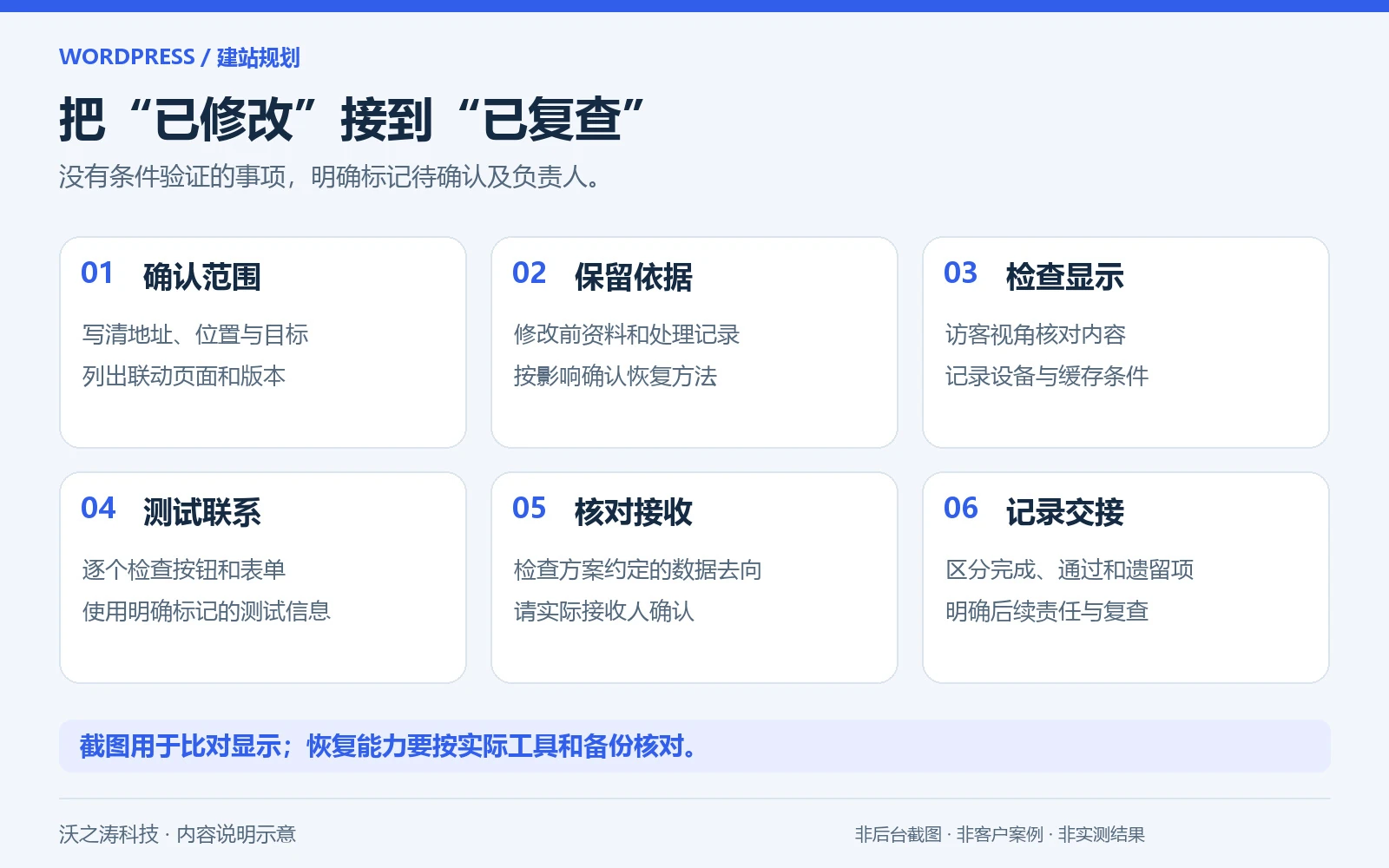Select the card heading 检查显示
This screenshot has width=1389, height=868.
pos(1065,277)
